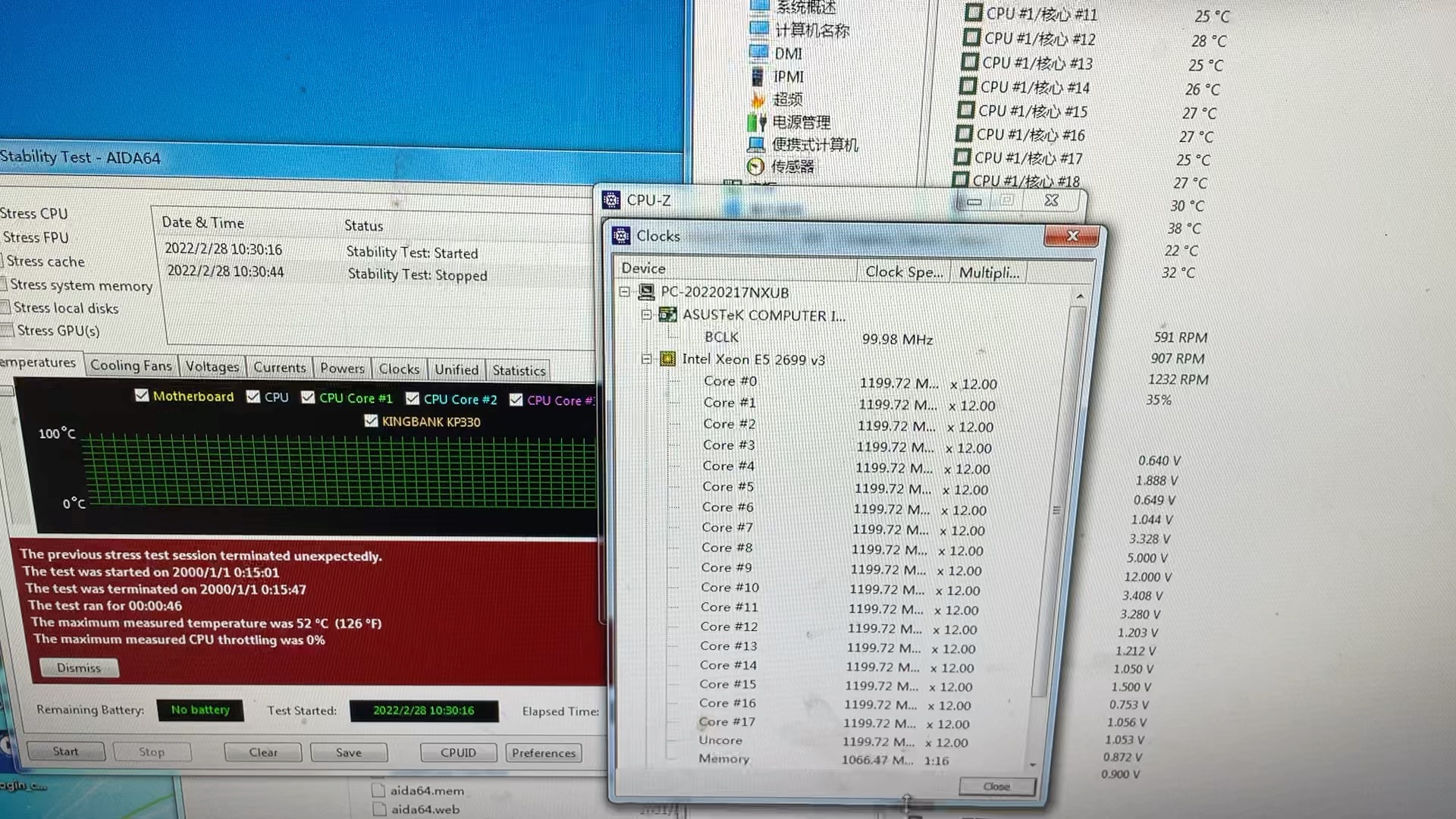Toggle the KINGBANK KP330 checkbox
Screen dimensions: 1456x819
click(371, 421)
